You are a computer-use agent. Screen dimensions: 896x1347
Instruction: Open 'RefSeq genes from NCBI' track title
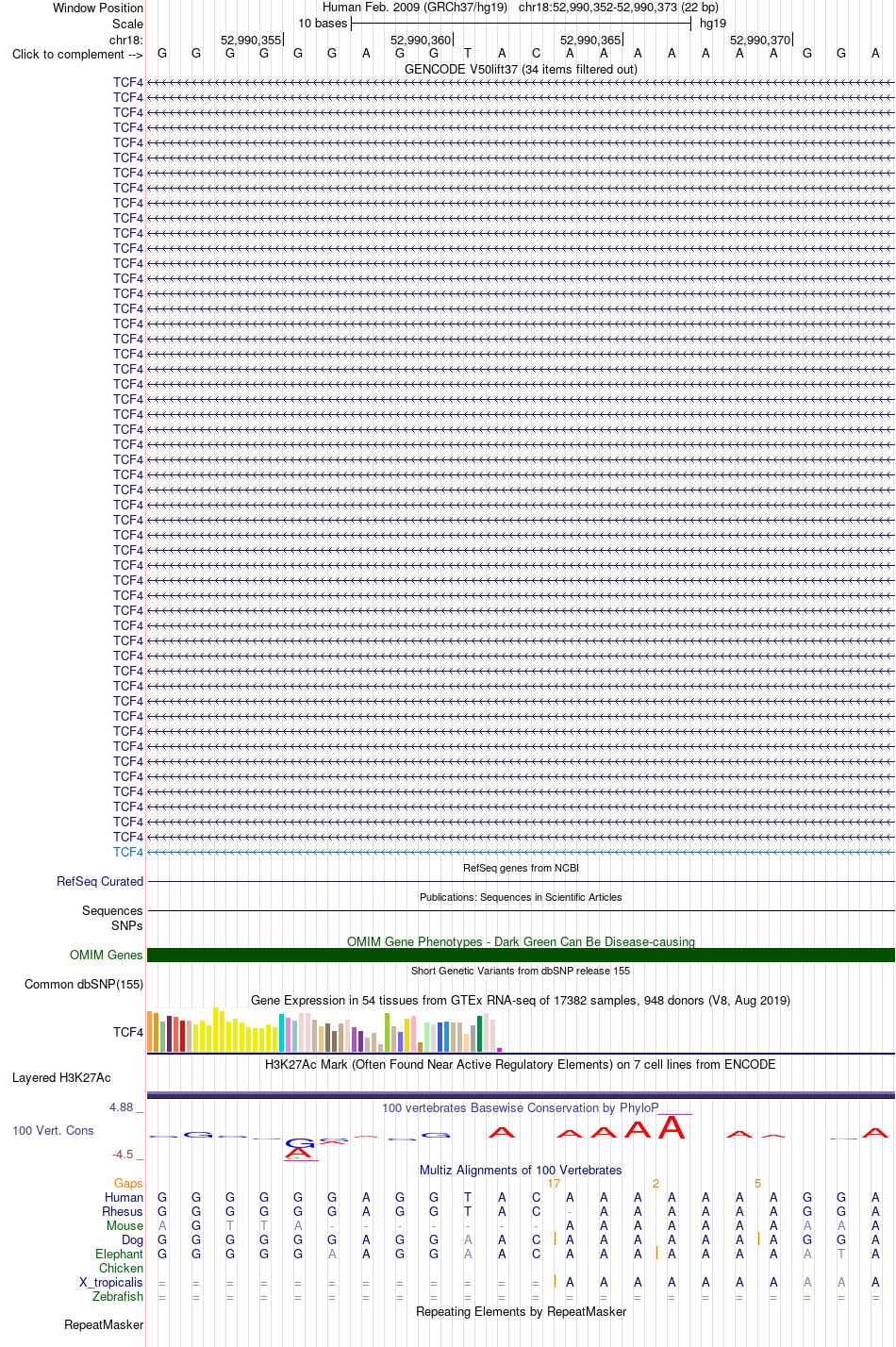coord(521,868)
